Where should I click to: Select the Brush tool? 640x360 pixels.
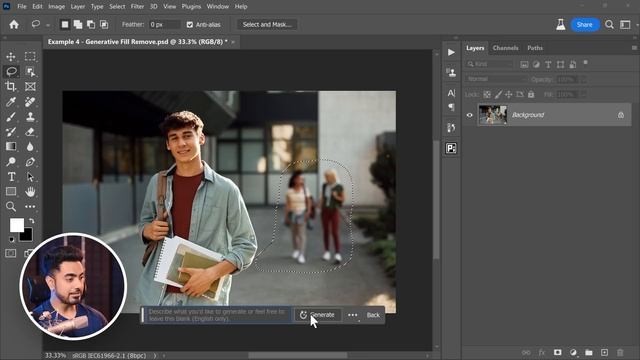click(x=11, y=117)
